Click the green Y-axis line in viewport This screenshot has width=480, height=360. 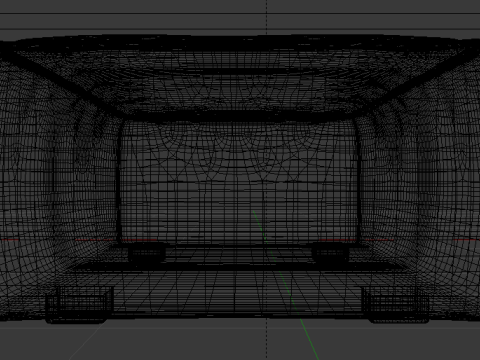tap(286, 285)
